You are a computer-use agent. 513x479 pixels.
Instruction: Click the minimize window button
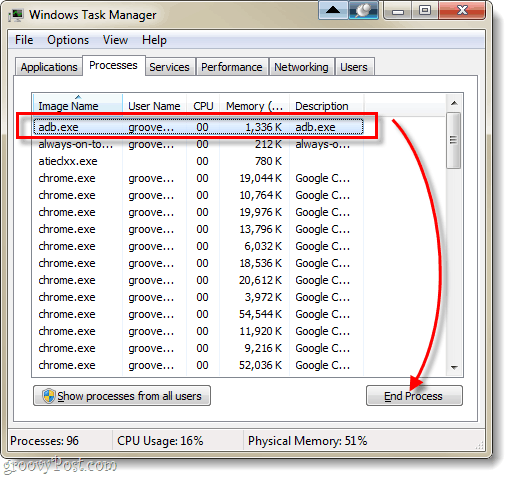click(x=398, y=11)
